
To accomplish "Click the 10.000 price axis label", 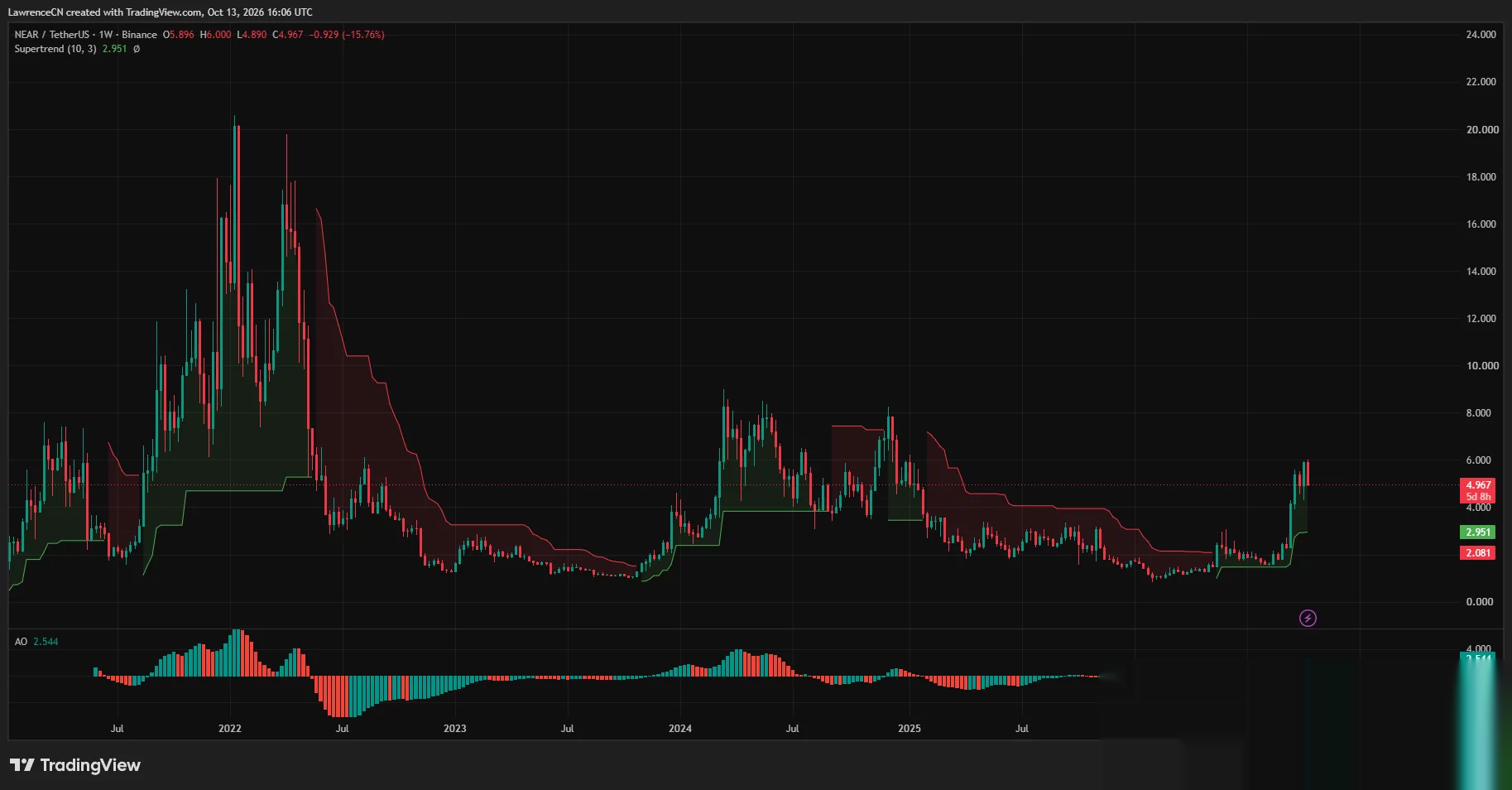I will [1482, 366].
